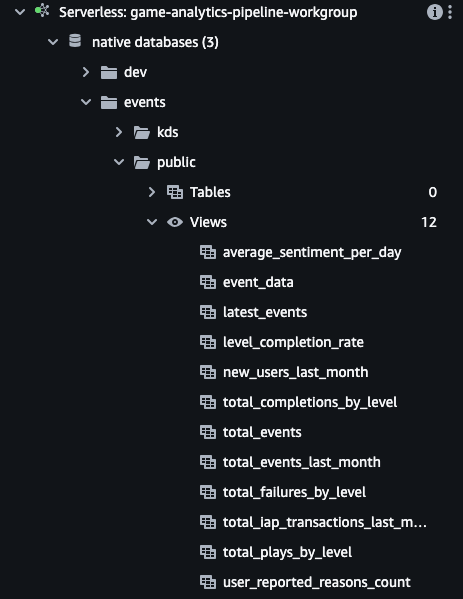
Task: Click the dev database folder icon
Action: point(109,72)
